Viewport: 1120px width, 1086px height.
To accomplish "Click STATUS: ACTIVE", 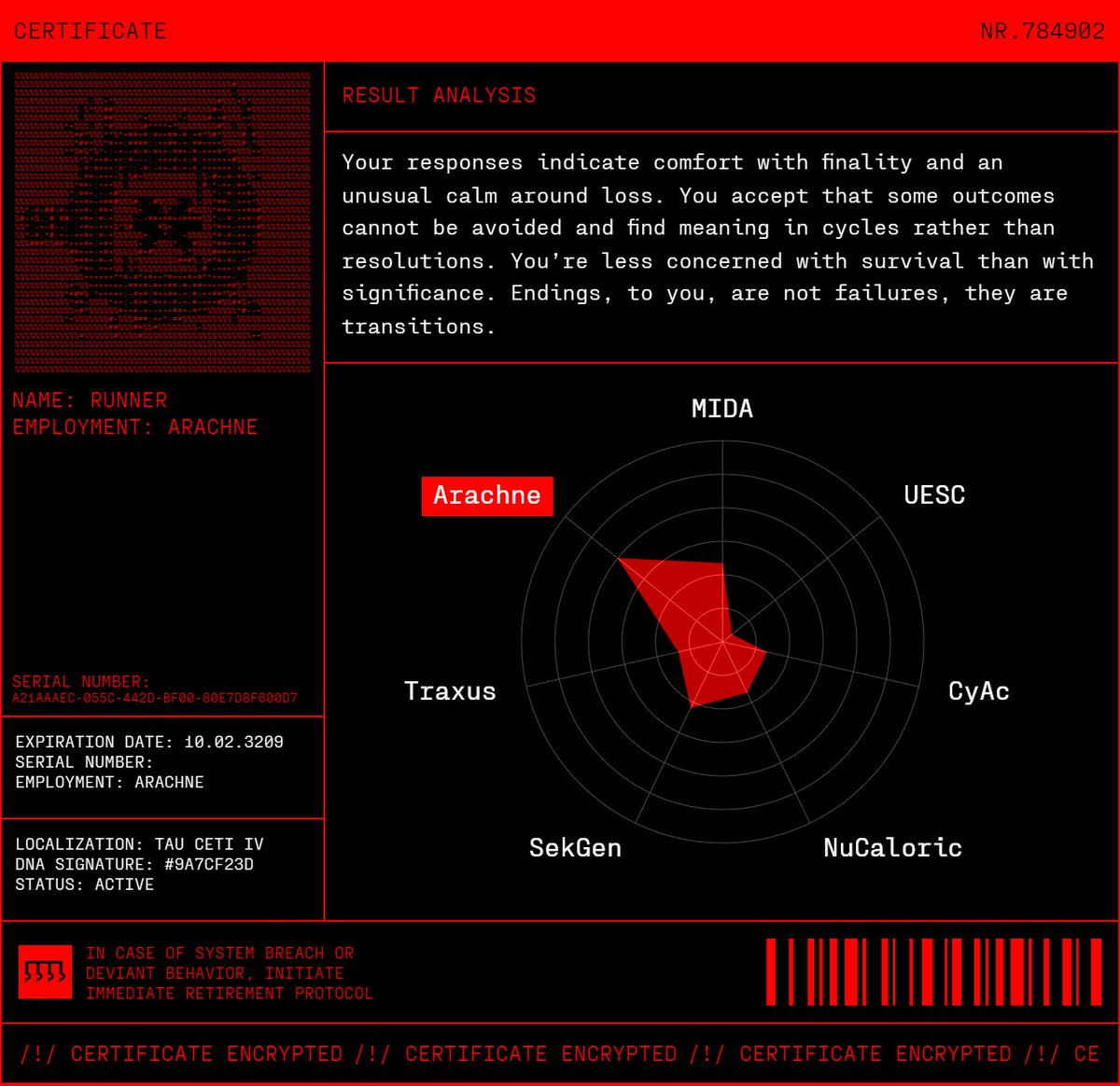I will click(x=85, y=884).
